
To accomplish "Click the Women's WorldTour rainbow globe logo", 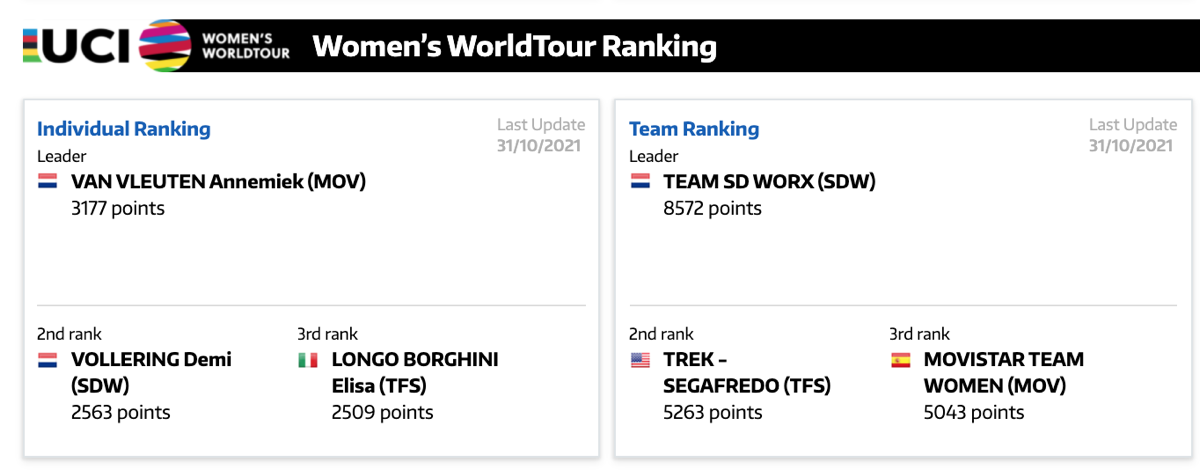I will coord(165,46).
